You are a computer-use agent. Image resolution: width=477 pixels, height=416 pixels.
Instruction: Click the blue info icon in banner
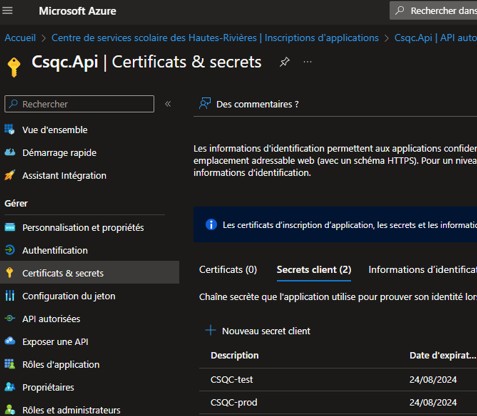211,224
